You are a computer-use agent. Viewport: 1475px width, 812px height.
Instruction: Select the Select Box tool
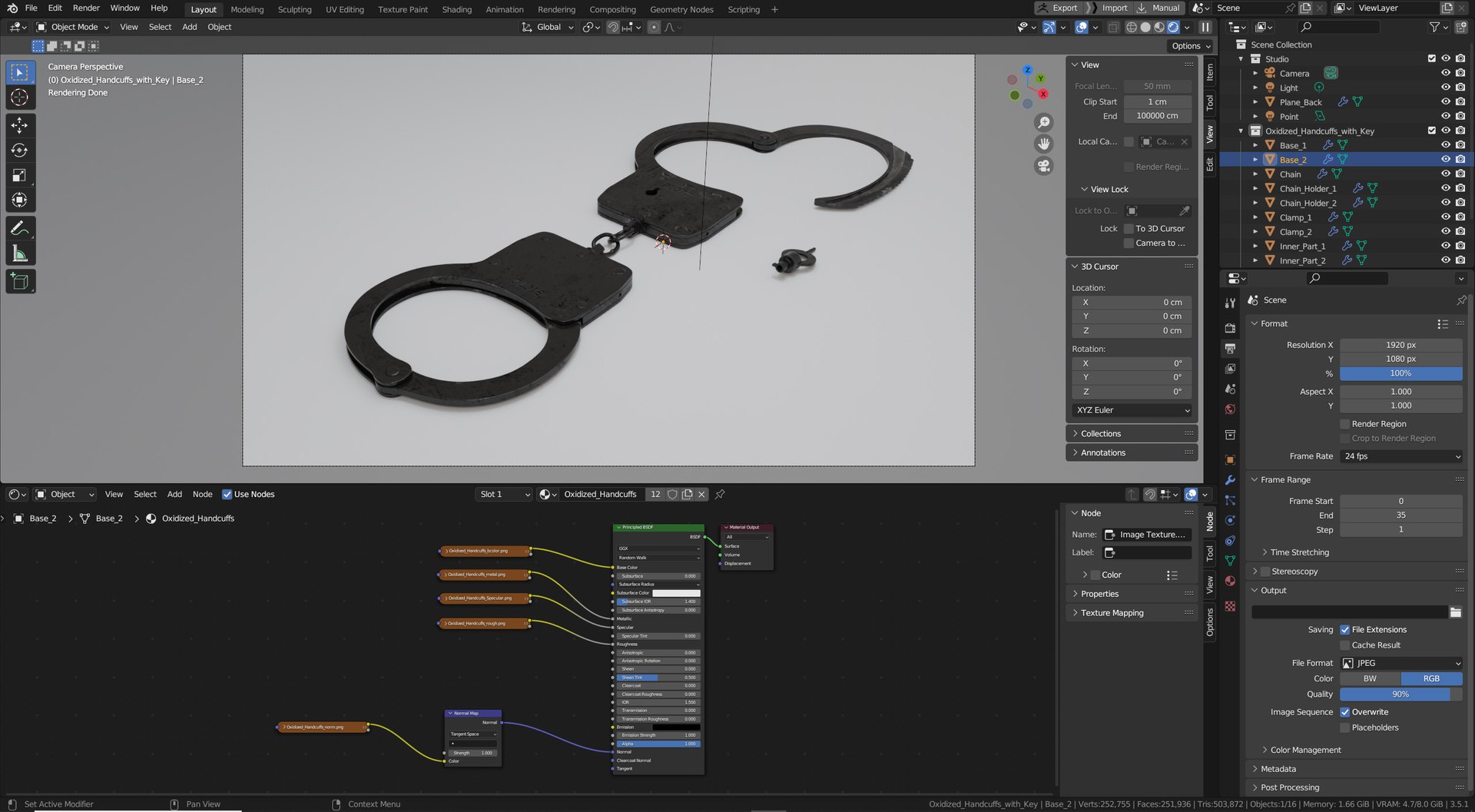tap(20, 72)
